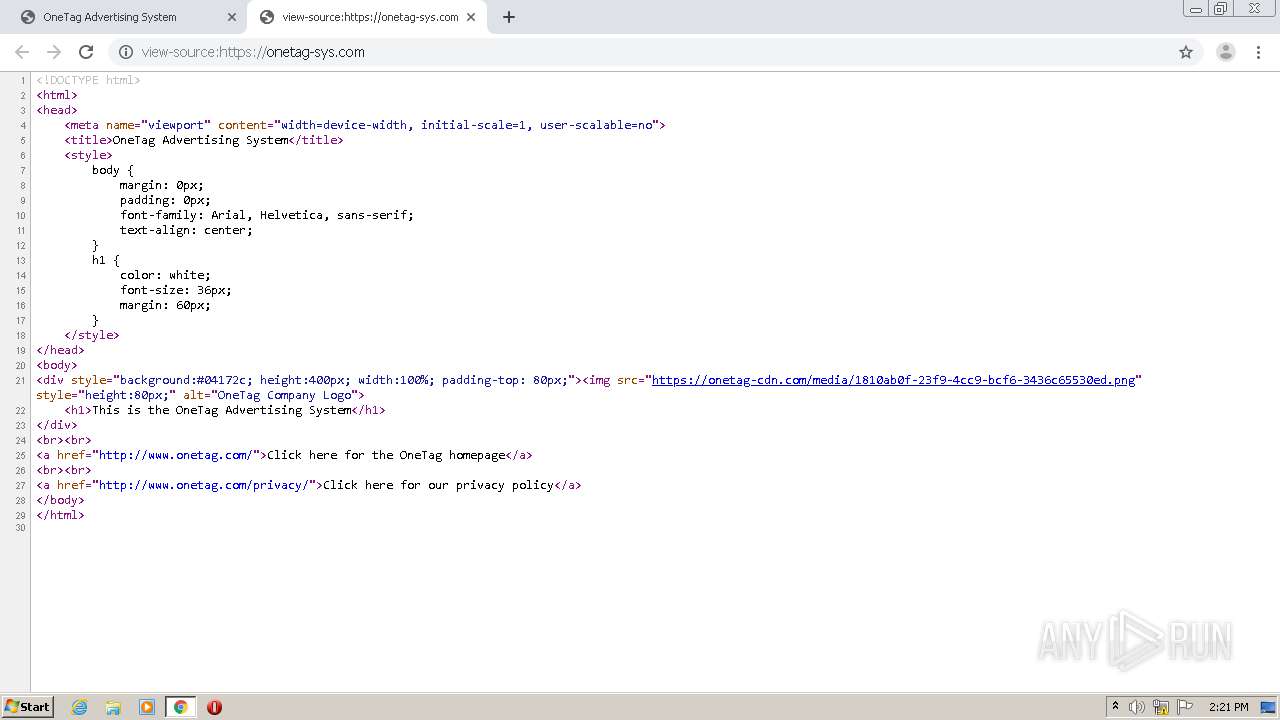Click the 'color: white;' line
Viewport: 1280px width, 720px height.
(x=165, y=275)
